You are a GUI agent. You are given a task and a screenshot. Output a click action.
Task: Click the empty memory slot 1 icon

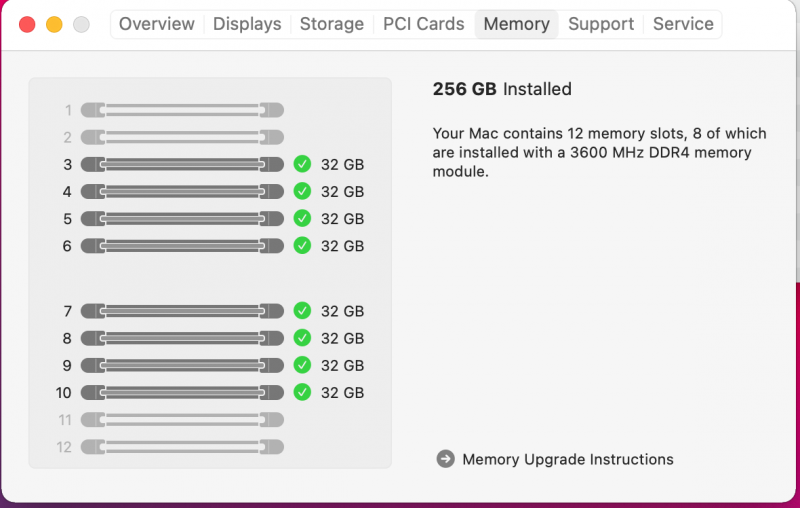point(182,110)
